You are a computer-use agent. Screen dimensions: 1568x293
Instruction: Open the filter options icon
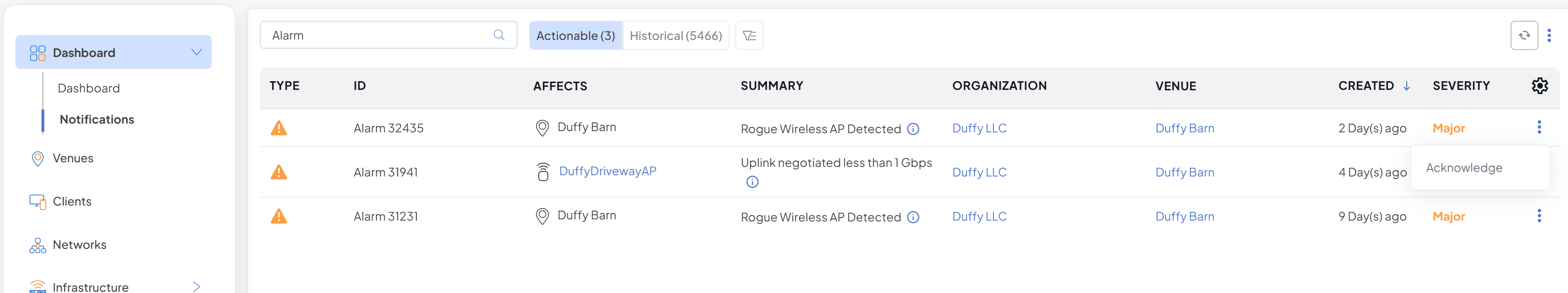click(749, 35)
